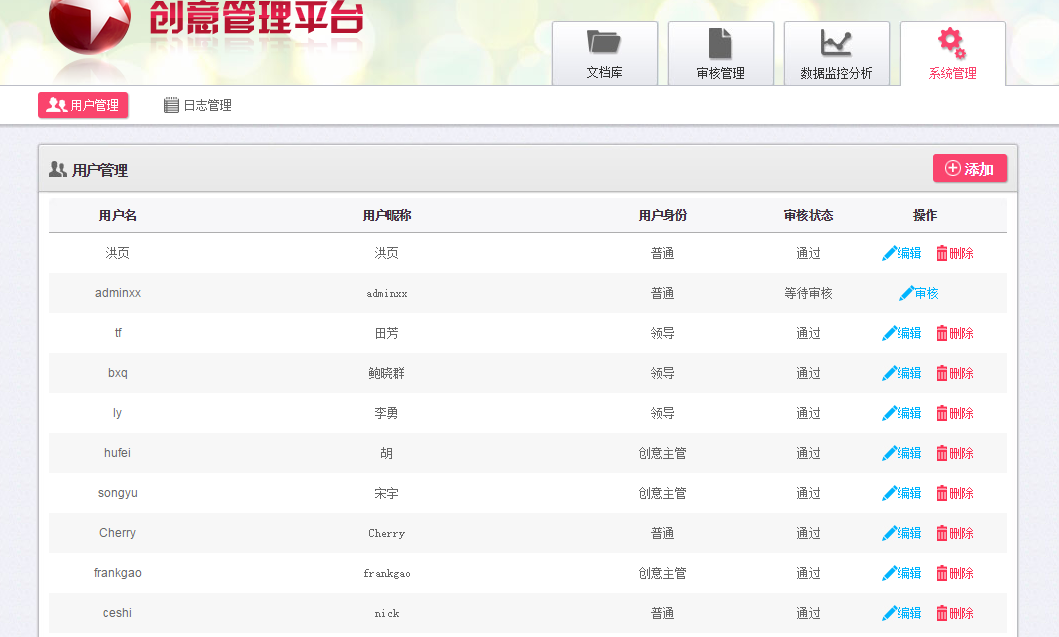
Task: Click the 审核状态 column header
Action: click(x=808, y=215)
